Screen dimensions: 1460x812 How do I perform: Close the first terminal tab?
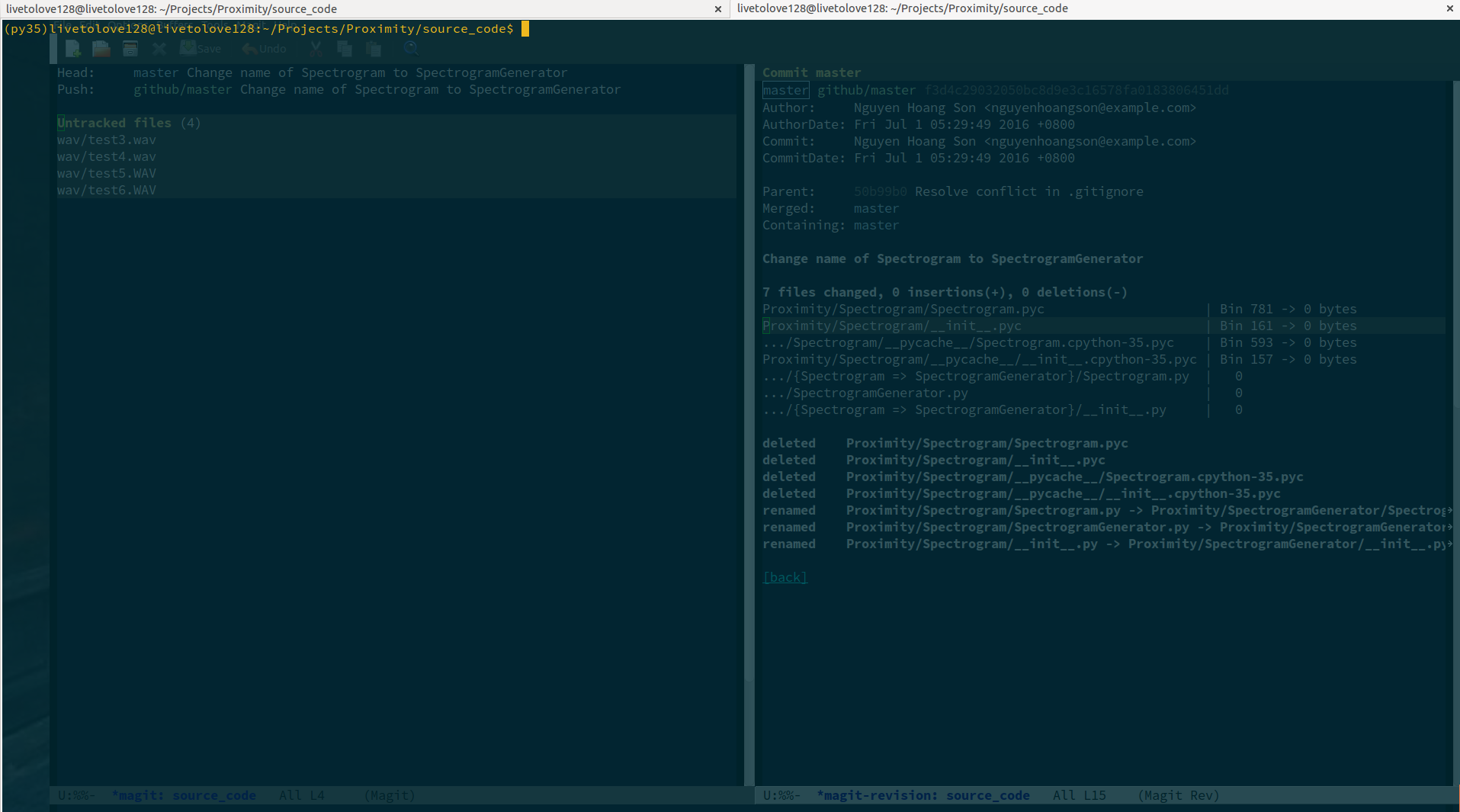pyautogui.click(x=718, y=9)
